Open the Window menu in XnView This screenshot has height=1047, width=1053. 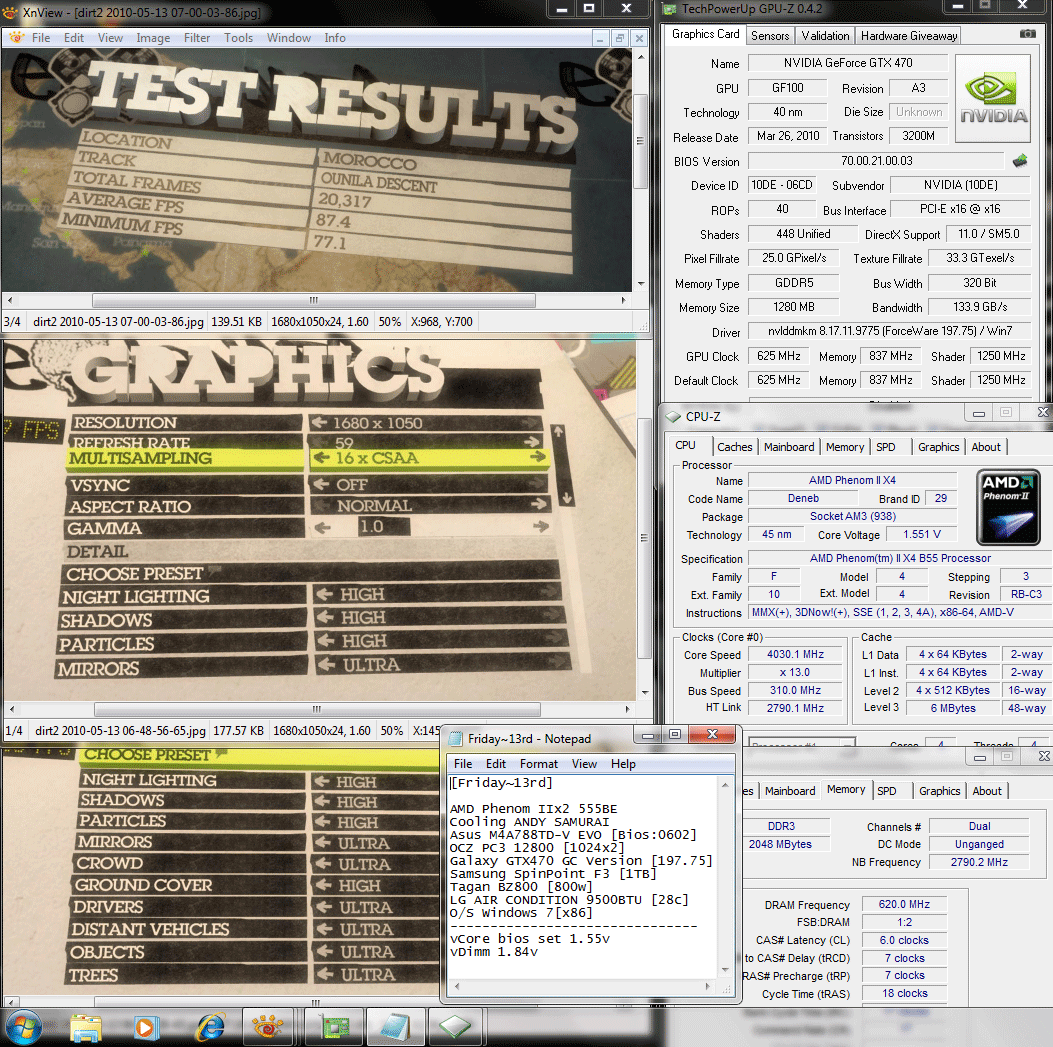coord(289,38)
